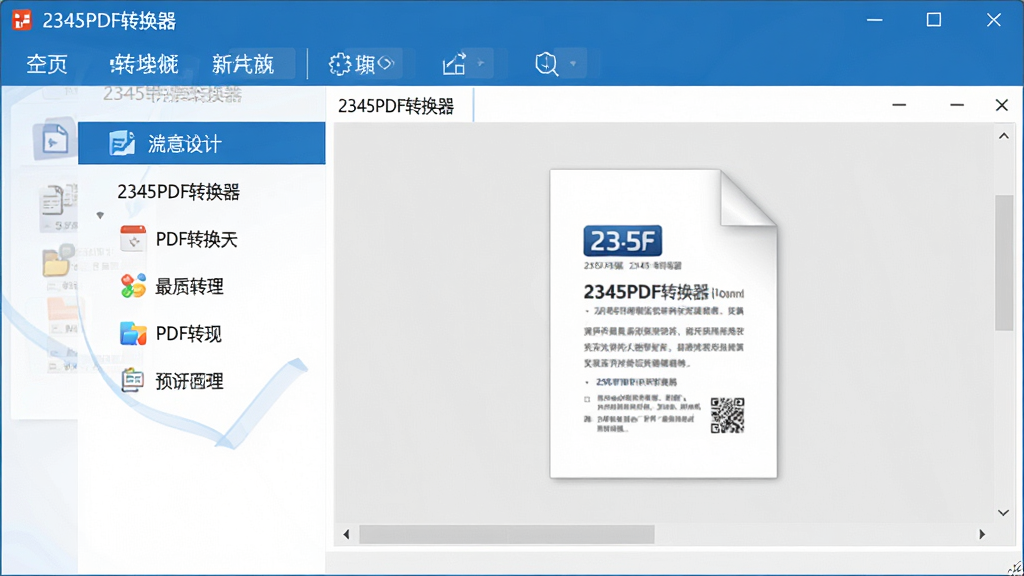
Task: Click the 23-5F blue badge in document
Action: [x=622, y=241]
